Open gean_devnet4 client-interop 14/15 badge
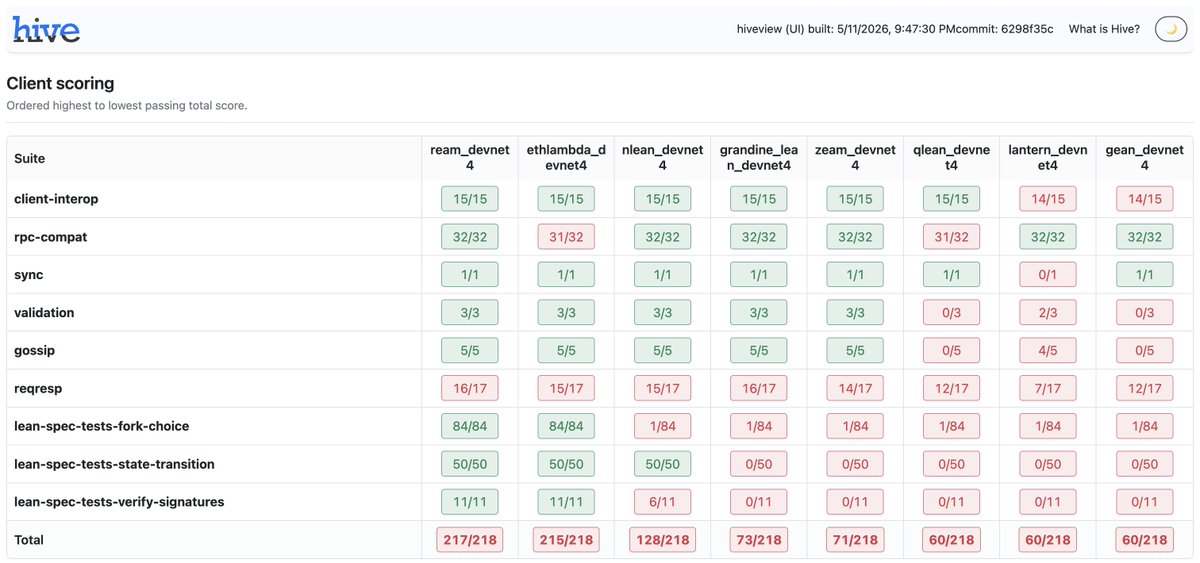This screenshot has width=1200, height=563. click(1144, 199)
